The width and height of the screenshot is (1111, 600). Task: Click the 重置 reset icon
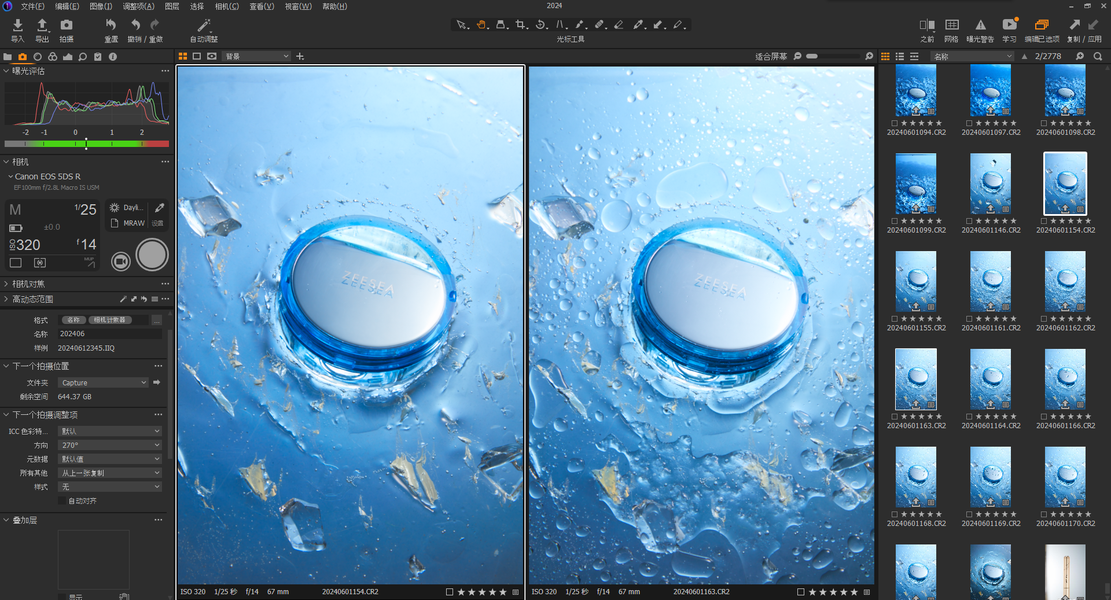pyautogui.click(x=111, y=26)
